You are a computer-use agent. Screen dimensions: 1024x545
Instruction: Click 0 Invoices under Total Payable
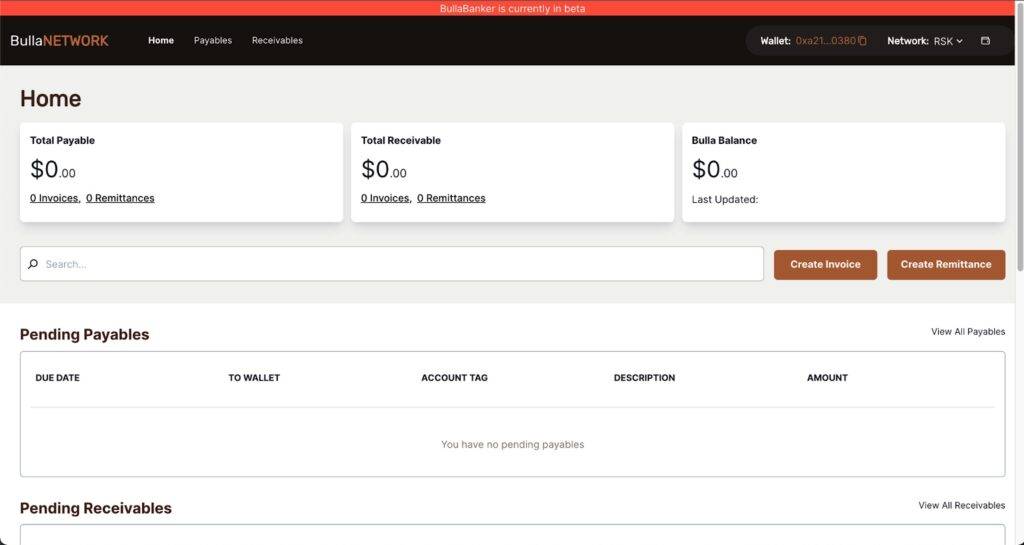(54, 198)
